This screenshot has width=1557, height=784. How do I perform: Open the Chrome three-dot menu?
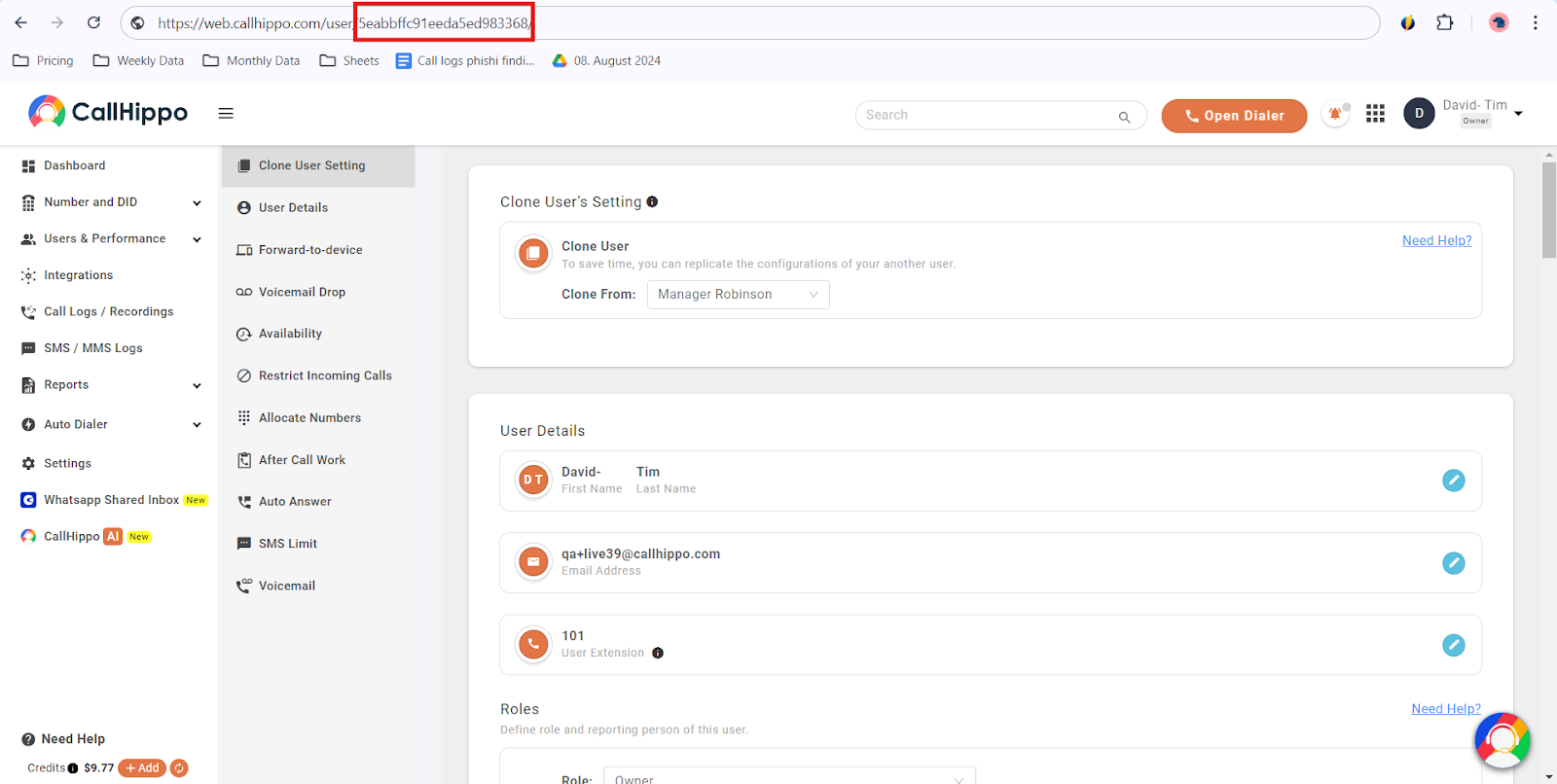point(1536,22)
